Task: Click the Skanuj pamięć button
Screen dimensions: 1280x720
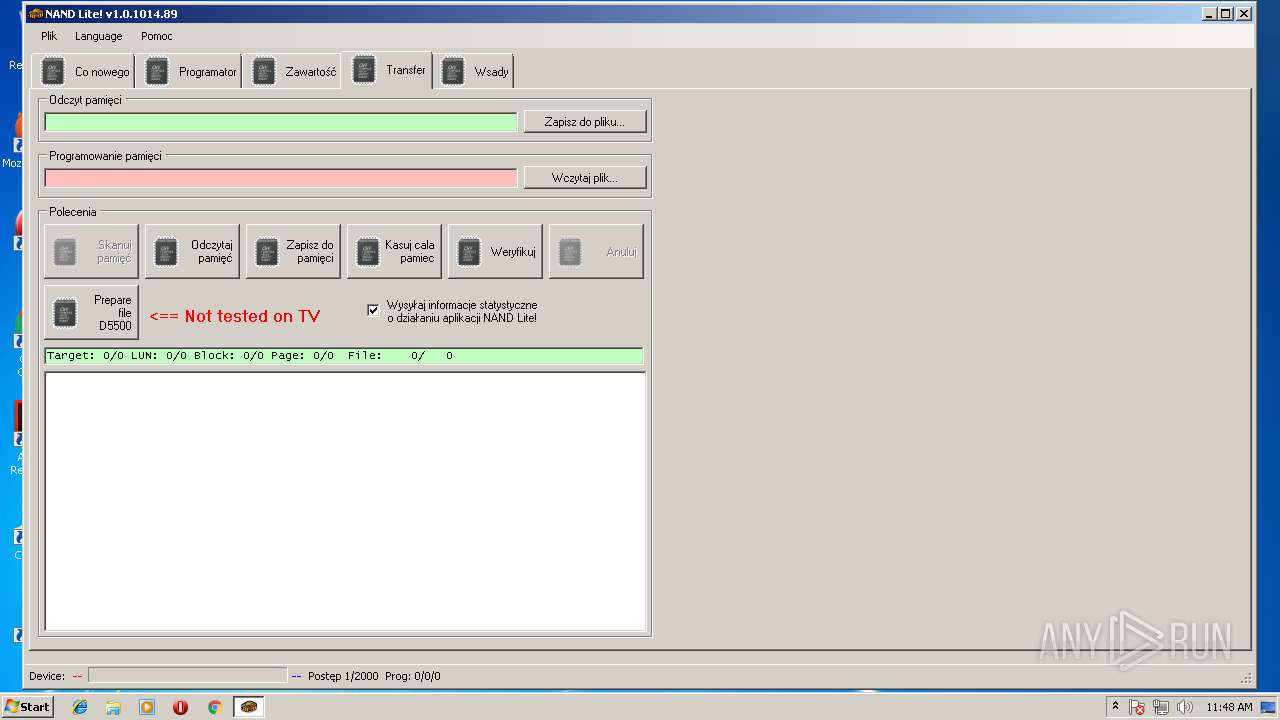Action: click(x=91, y=251)
